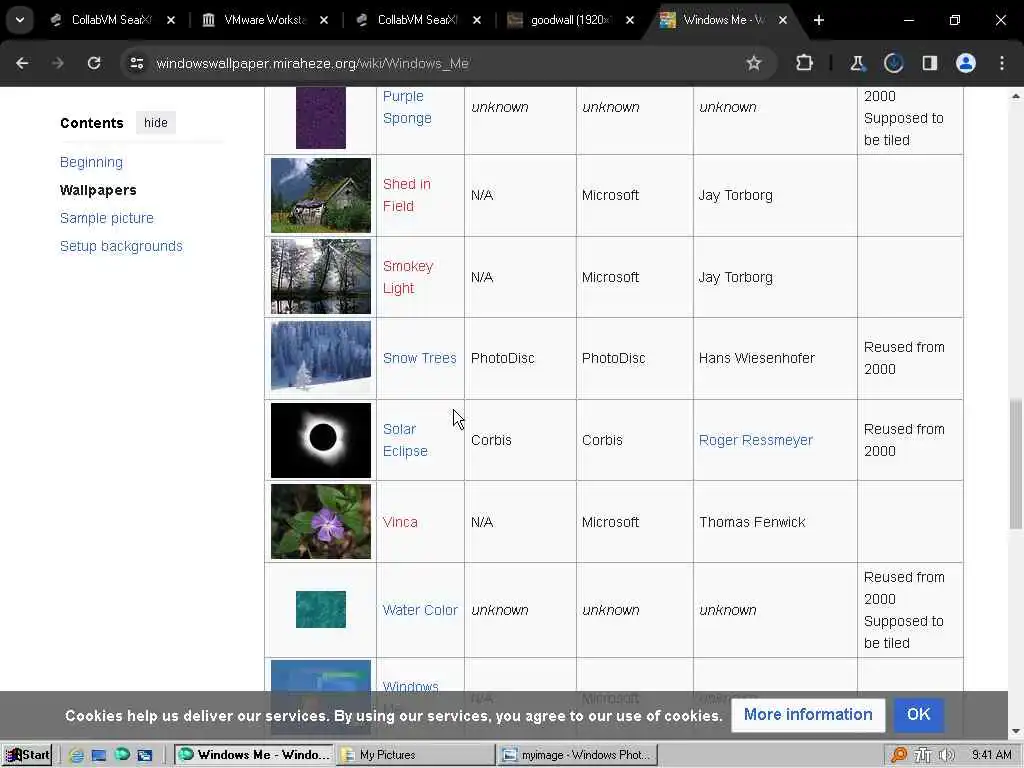Select the Windows Me taskbar button

click(255, 755)
